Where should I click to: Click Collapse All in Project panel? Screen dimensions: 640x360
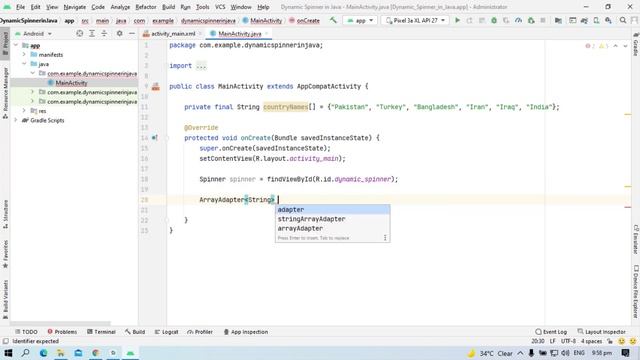104,33
